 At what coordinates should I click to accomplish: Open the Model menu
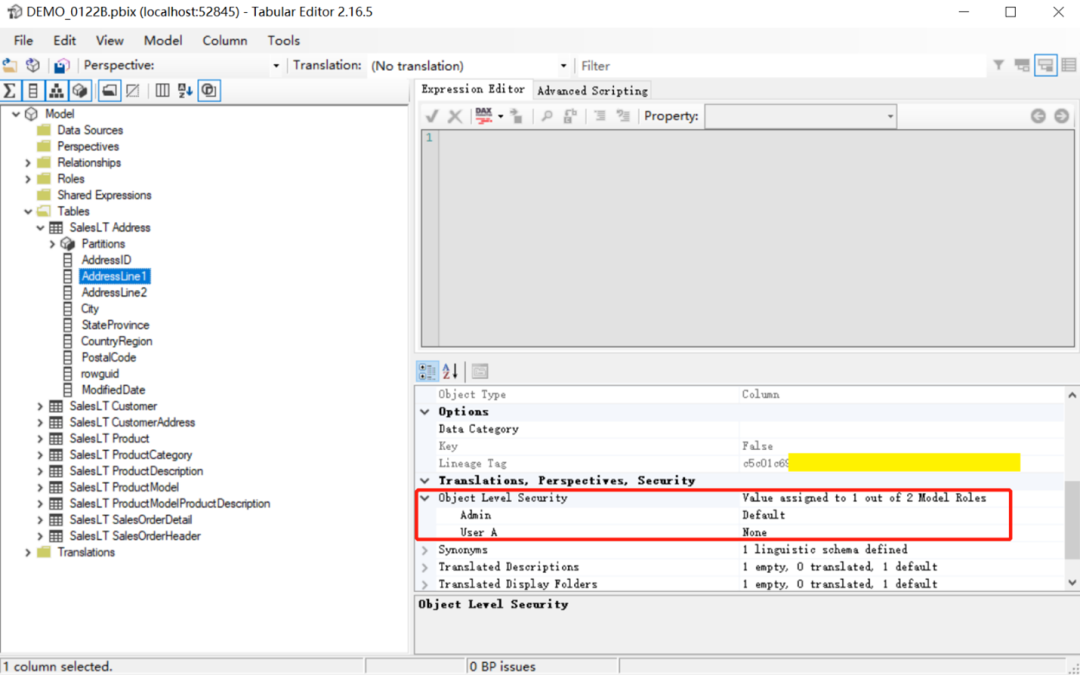pyautogui.click(x=163, y=41)
